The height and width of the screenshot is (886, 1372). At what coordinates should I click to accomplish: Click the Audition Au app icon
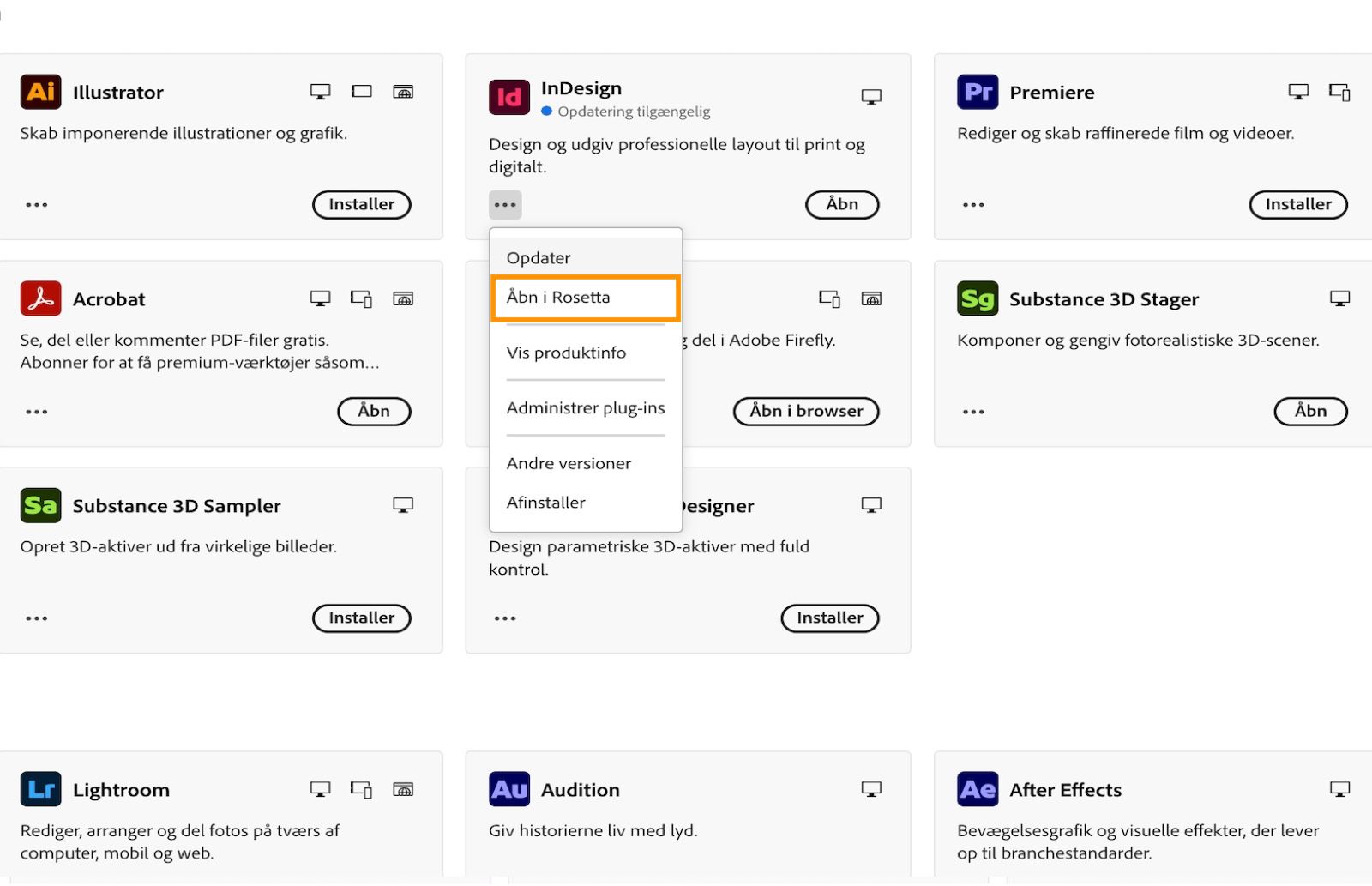click(x=509, y=789)
